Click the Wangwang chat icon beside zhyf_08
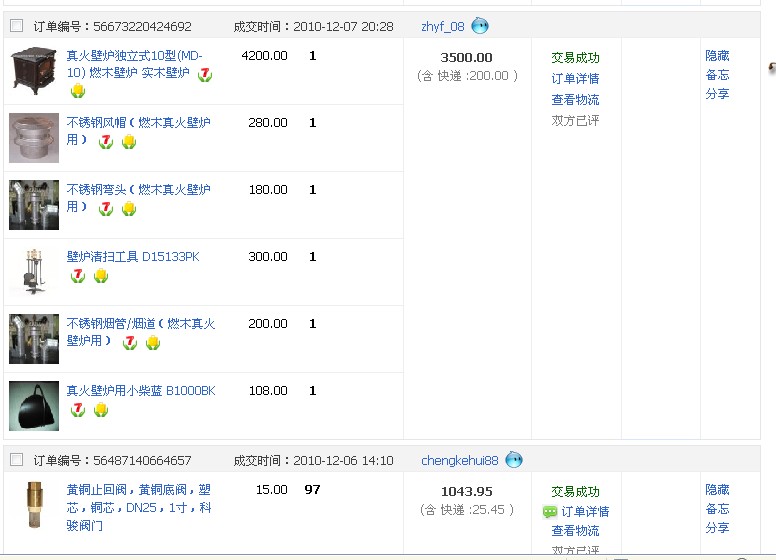Image resolution: width=776 pixels, height=560 pixels. tap(480, 26)
